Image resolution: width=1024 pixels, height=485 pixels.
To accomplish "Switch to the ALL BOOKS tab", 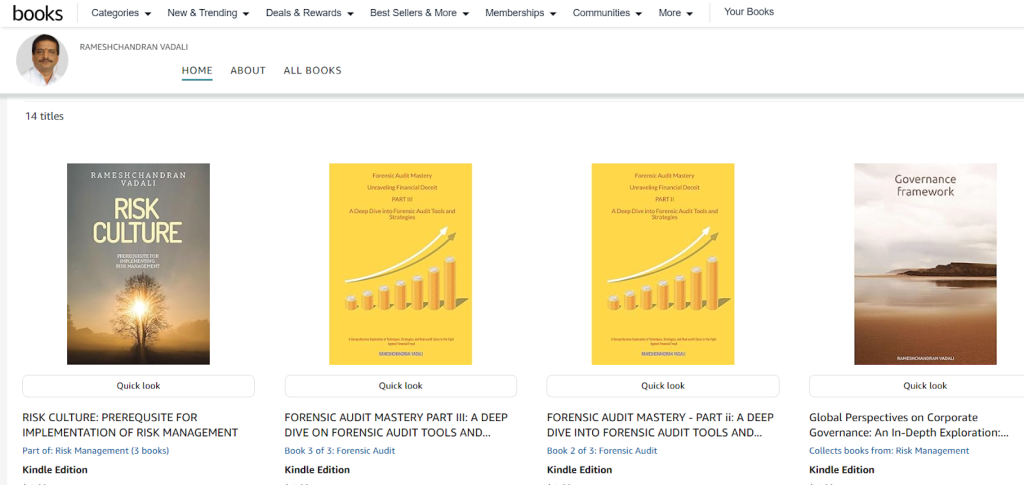I will click(312, 71).
